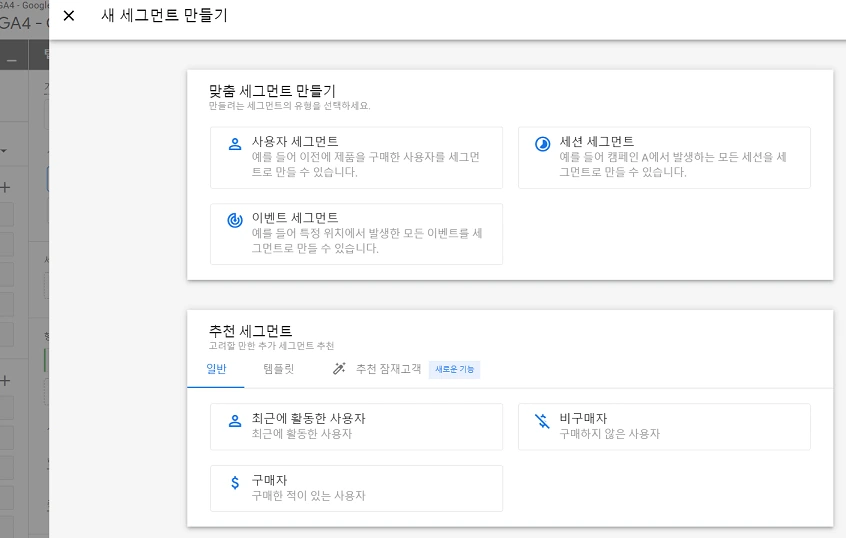Click the 새 세그먼트 만들기 title
Image resolution: width=846 pixels, height=538 pixels.
coord(164,16)
